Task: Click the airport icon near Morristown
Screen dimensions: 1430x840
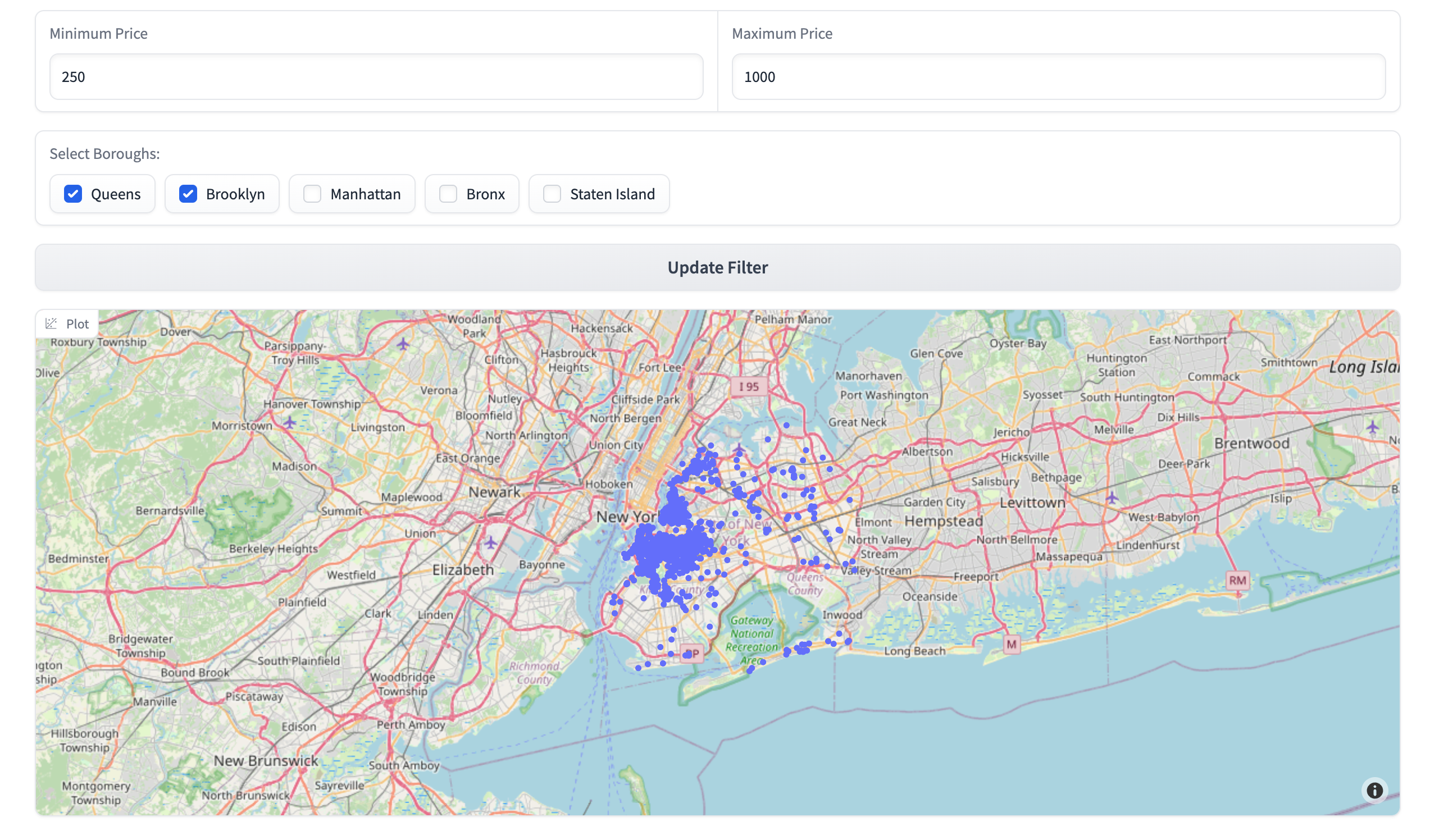Action: [x=289, y=423]
